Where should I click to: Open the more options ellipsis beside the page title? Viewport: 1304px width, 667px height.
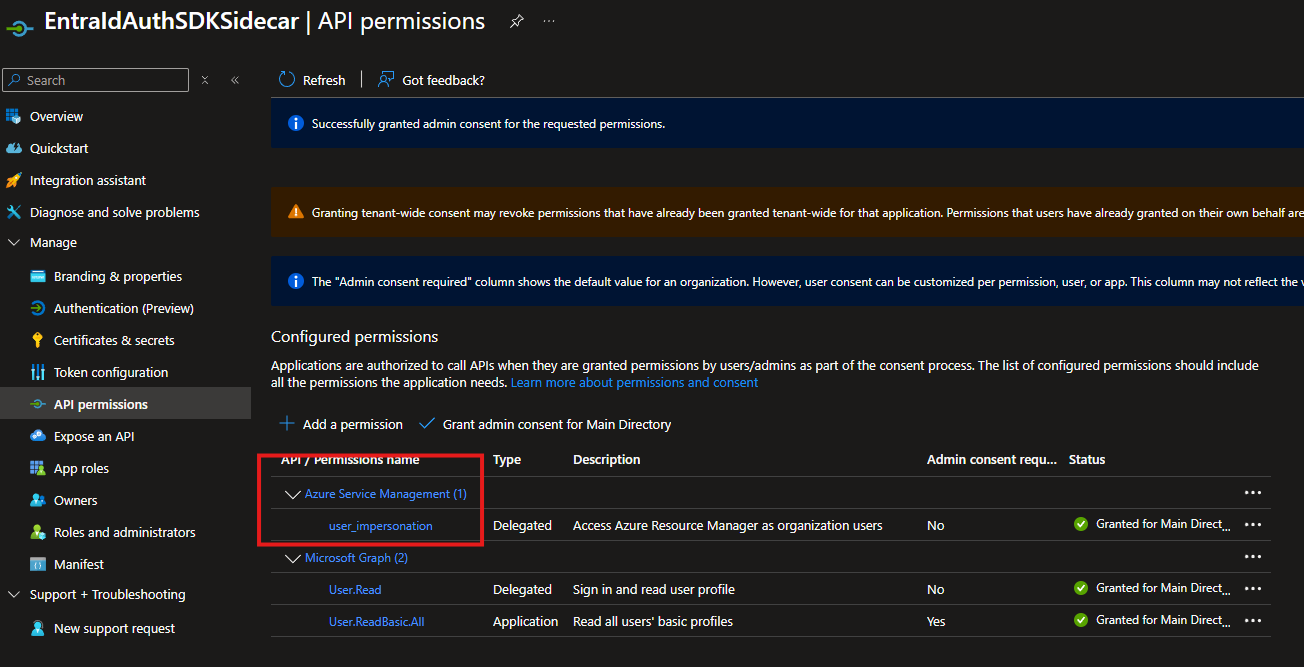(549, 21)
